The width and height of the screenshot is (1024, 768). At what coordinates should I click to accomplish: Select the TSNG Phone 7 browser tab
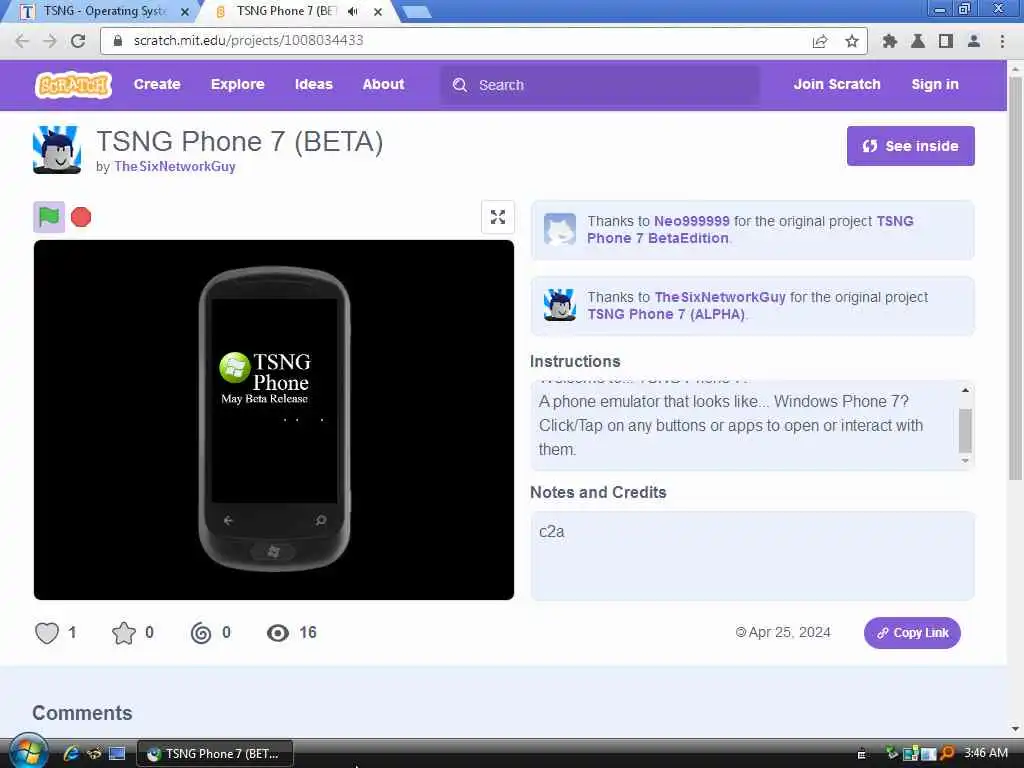[287, 11]
